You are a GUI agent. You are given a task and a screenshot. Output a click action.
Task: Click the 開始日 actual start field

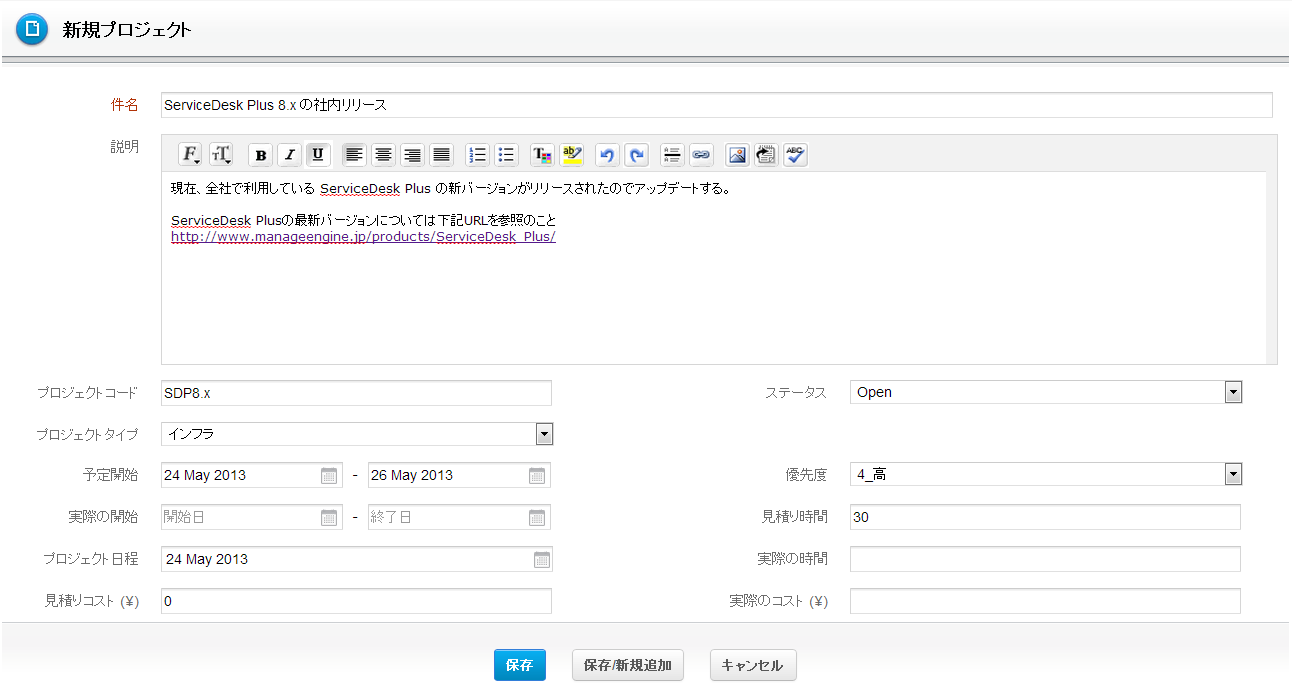(251, 518)
